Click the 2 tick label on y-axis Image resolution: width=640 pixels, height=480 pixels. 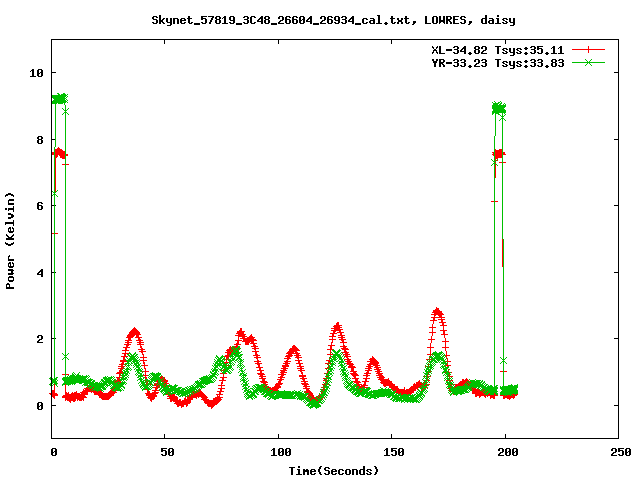(39, 339)
